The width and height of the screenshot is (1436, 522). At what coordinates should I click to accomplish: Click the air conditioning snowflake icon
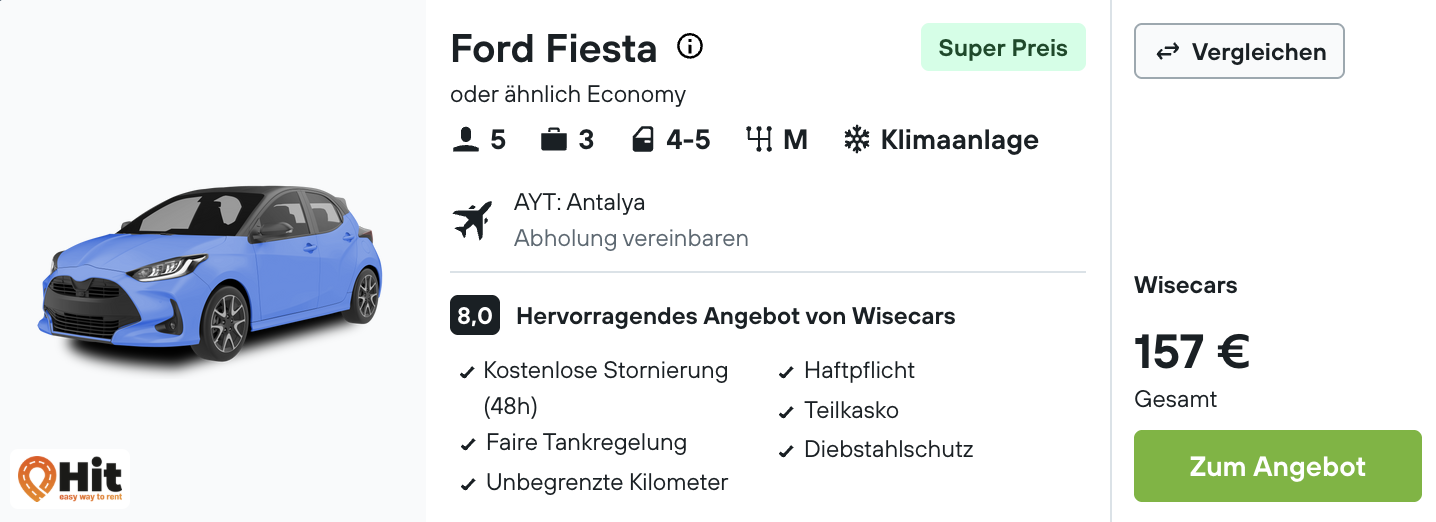(857, 140)
